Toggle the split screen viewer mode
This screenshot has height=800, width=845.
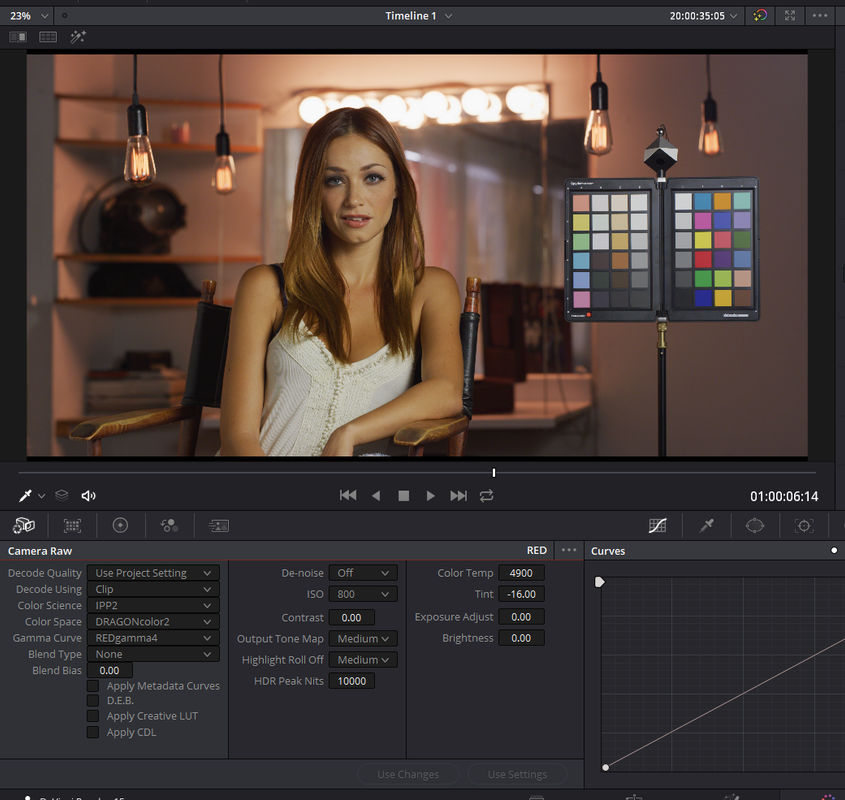click(x=48, y=37)
